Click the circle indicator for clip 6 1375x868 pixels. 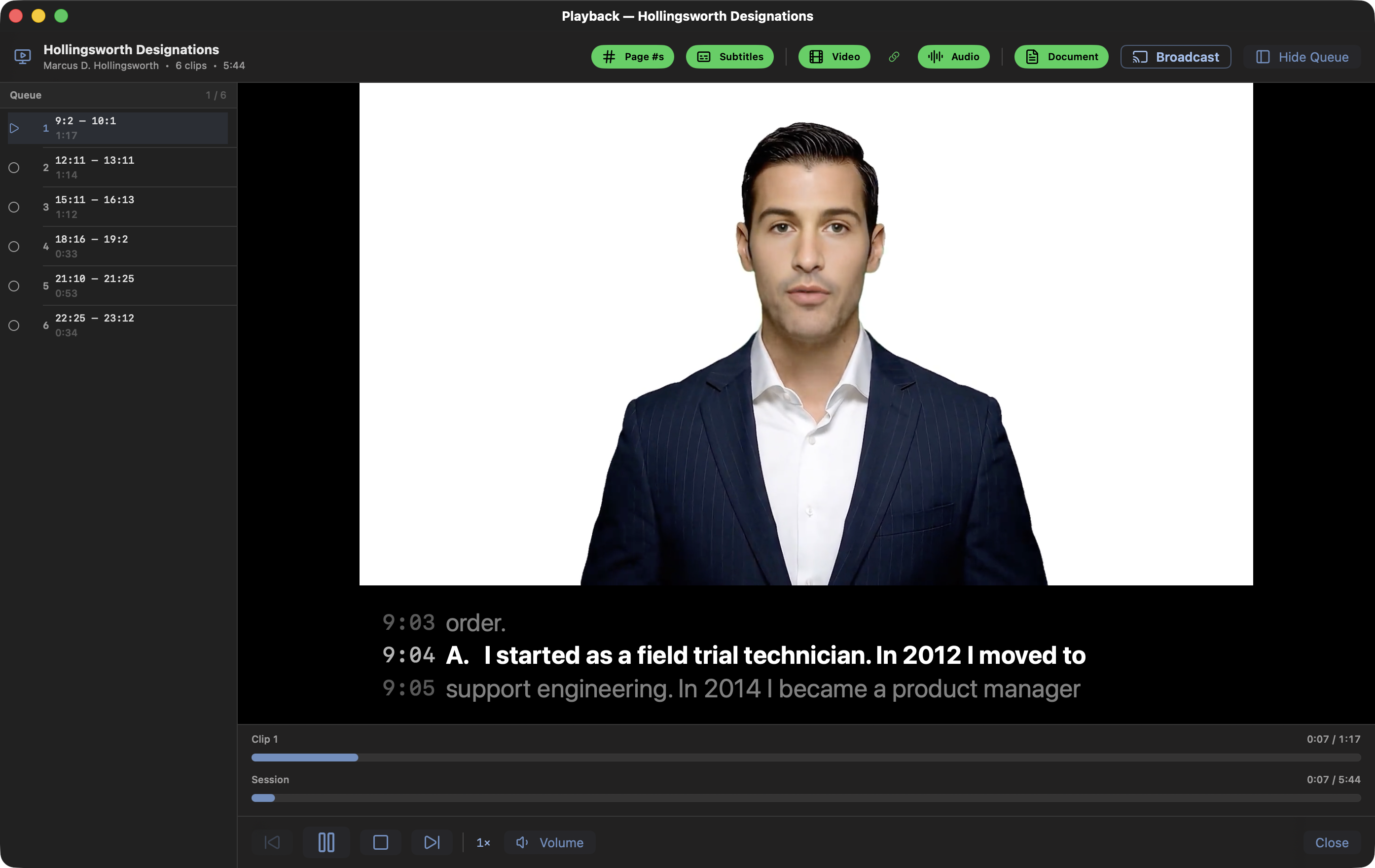14,325
